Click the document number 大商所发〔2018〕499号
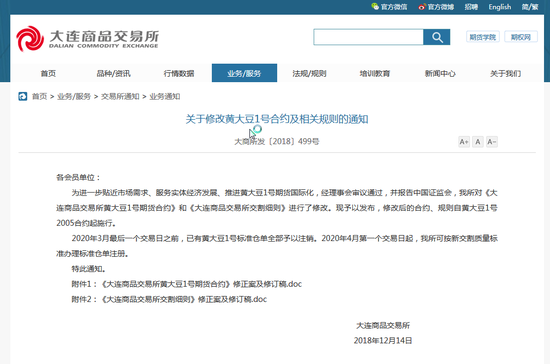This screenshot has width=550, height=364. [277, 142]
